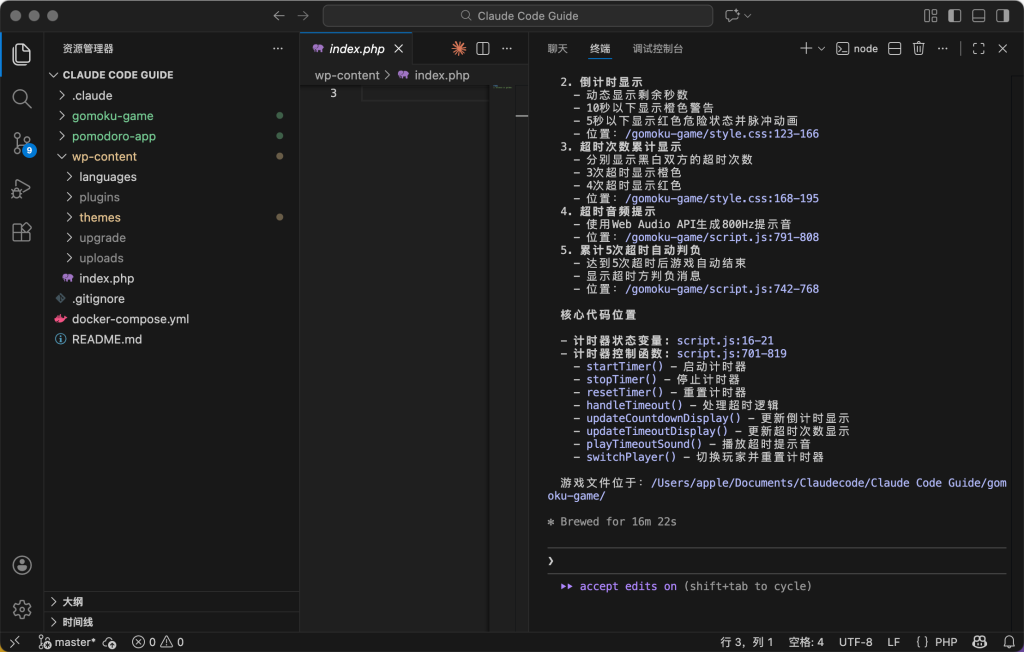Maximize the terminal panel size

point(978,48)
